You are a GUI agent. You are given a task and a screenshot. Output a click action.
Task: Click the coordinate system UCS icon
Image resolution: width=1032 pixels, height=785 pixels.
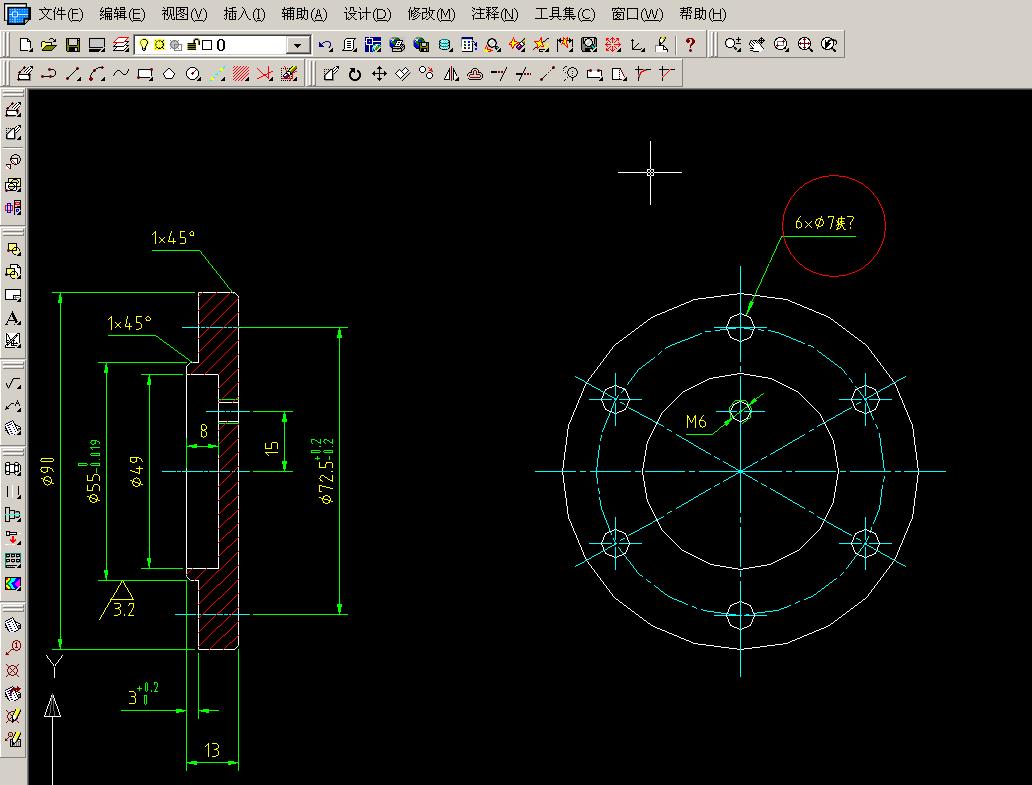[x=637, y=45]
